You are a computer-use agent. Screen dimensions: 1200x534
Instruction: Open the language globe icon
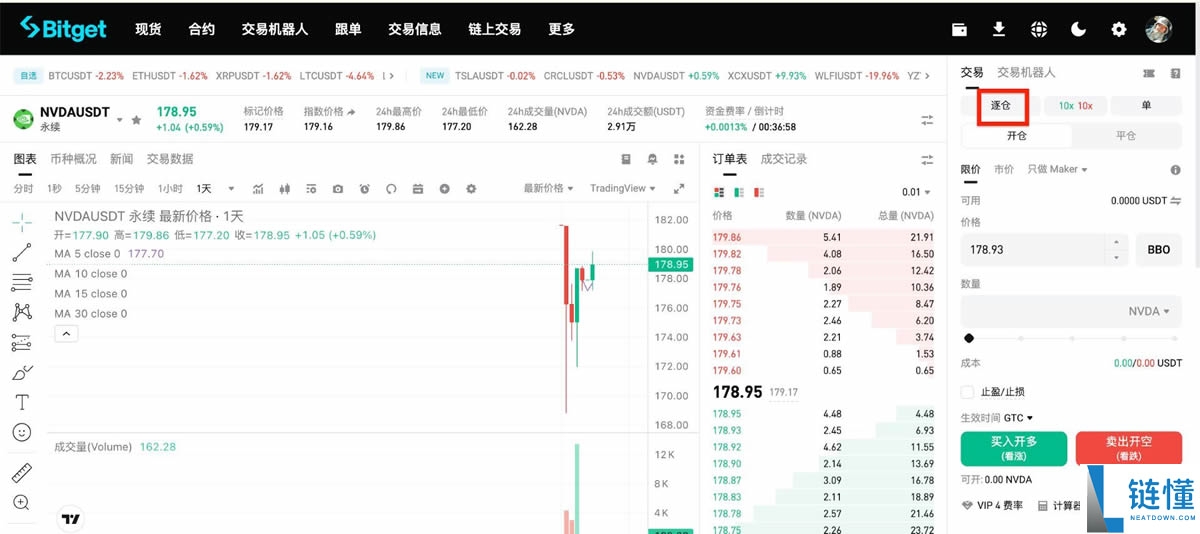pos(1039,29)
